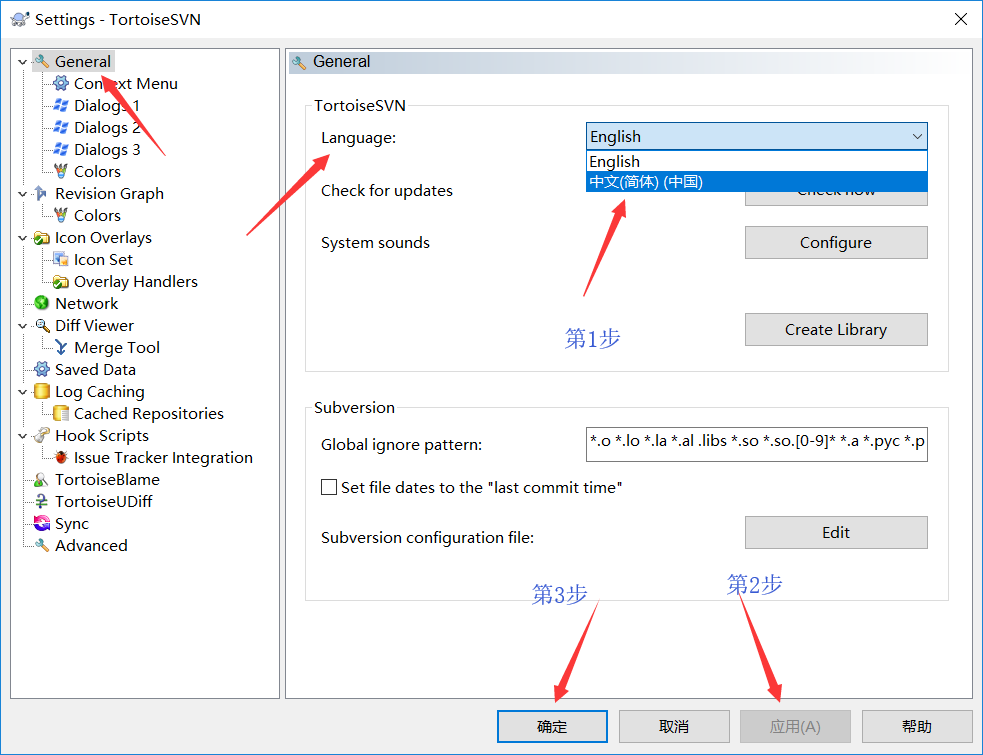Open the Saved Data settings page

[95, 369]
